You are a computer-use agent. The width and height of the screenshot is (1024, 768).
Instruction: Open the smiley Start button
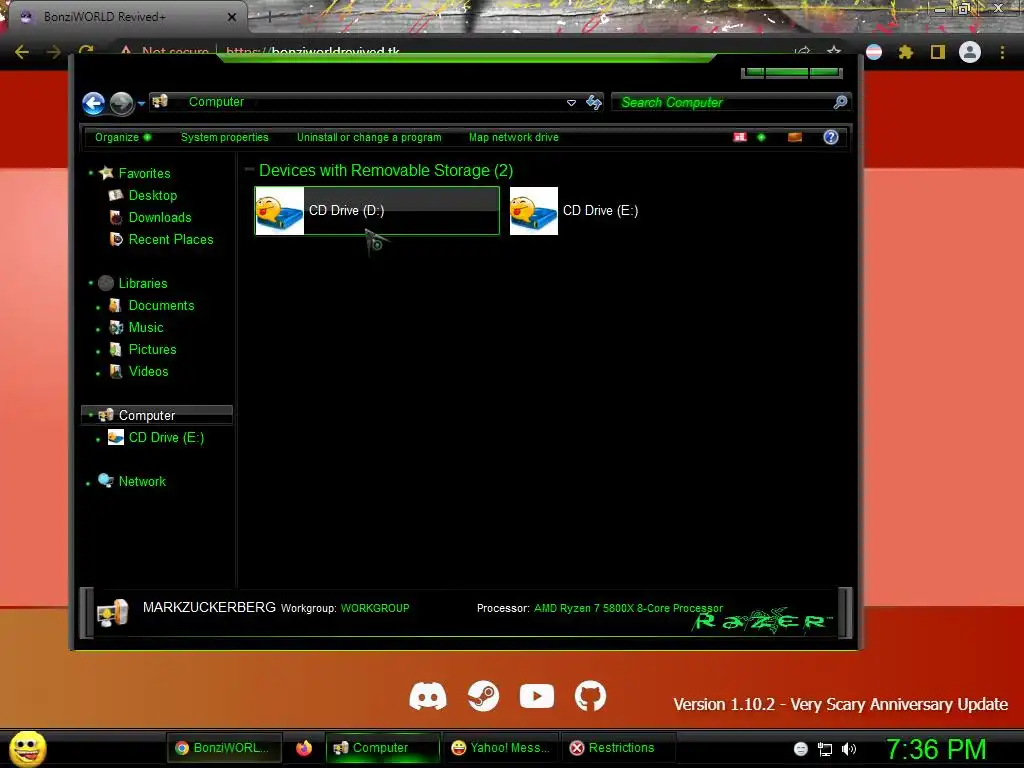tap(27, 748)
